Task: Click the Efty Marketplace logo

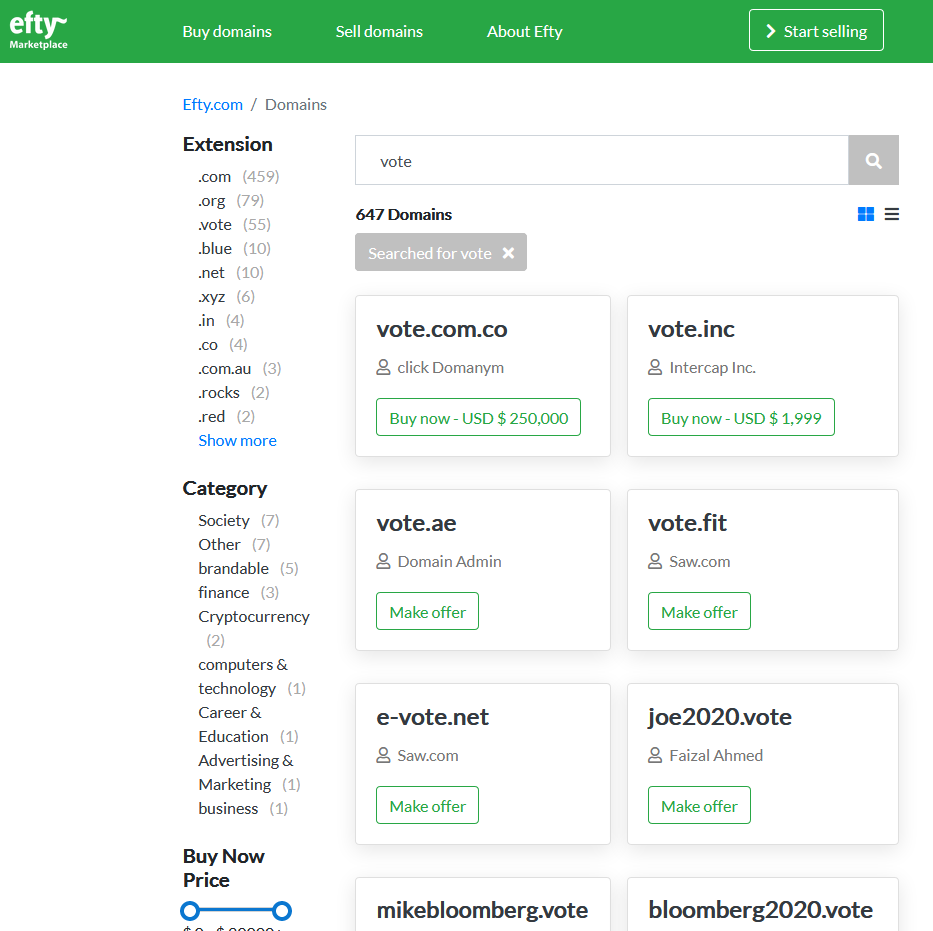Action: point(38,31)
